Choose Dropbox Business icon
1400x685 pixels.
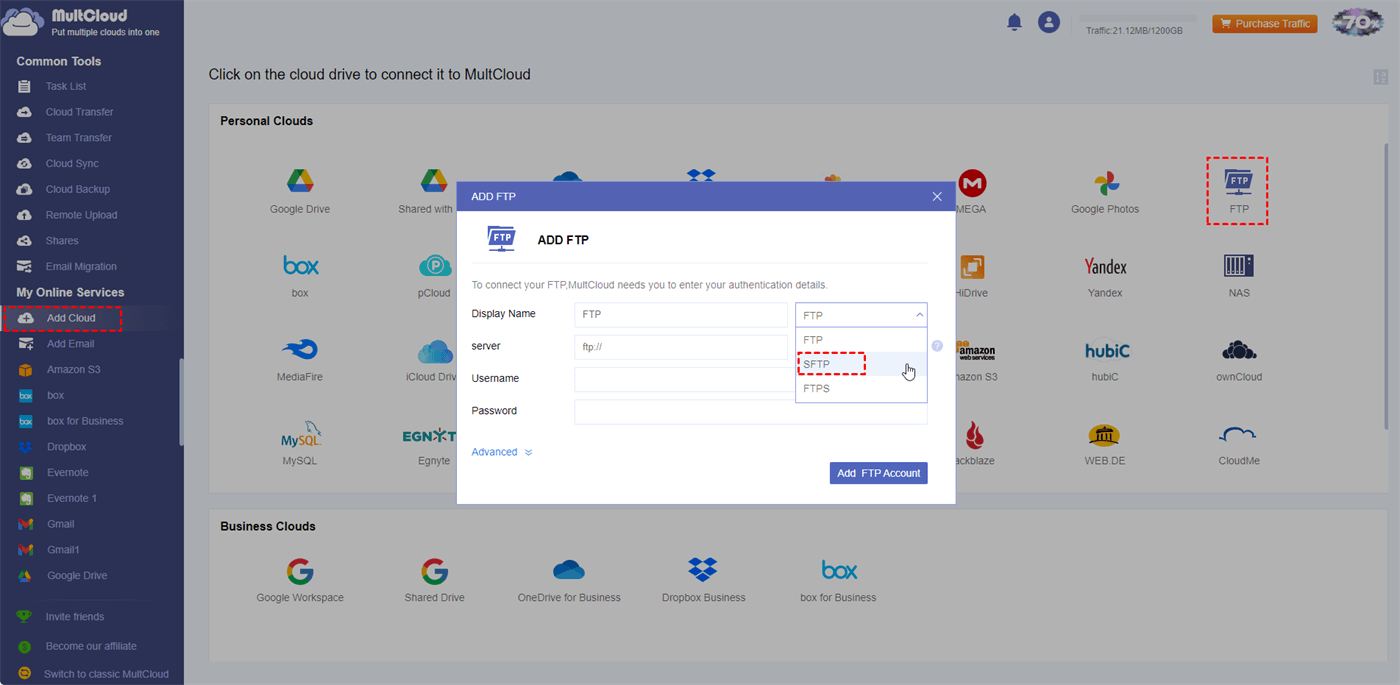click(x=703, y=570)
